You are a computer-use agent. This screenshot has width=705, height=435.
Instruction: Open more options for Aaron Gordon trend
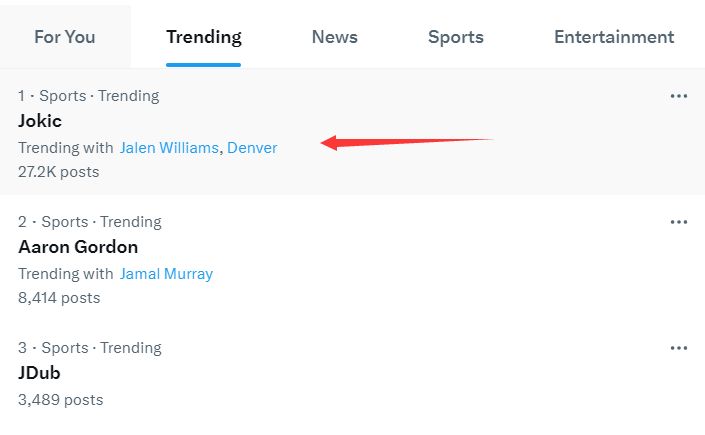tap(678, 222)
